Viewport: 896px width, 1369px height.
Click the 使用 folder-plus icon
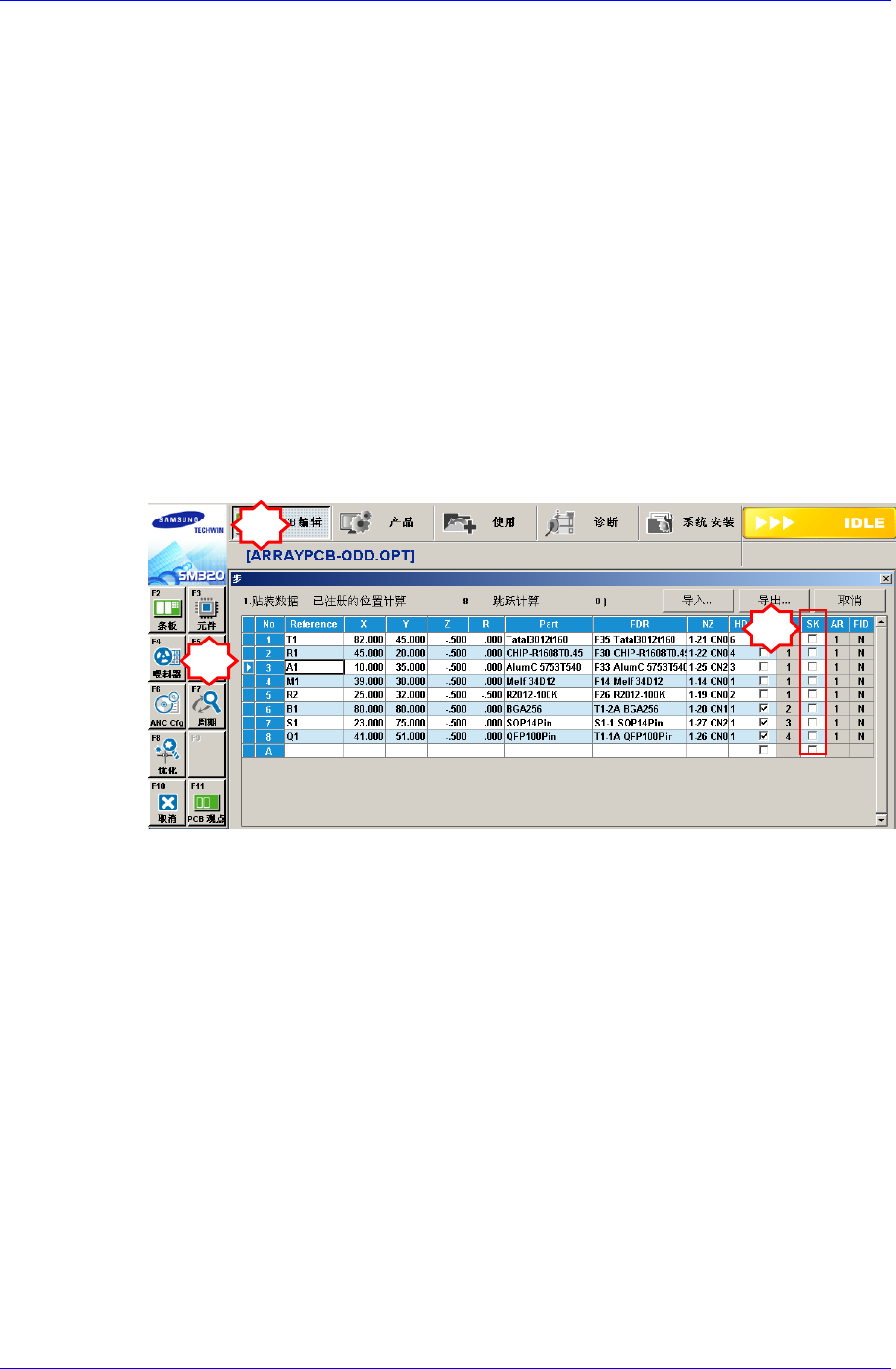coord(459,522)
